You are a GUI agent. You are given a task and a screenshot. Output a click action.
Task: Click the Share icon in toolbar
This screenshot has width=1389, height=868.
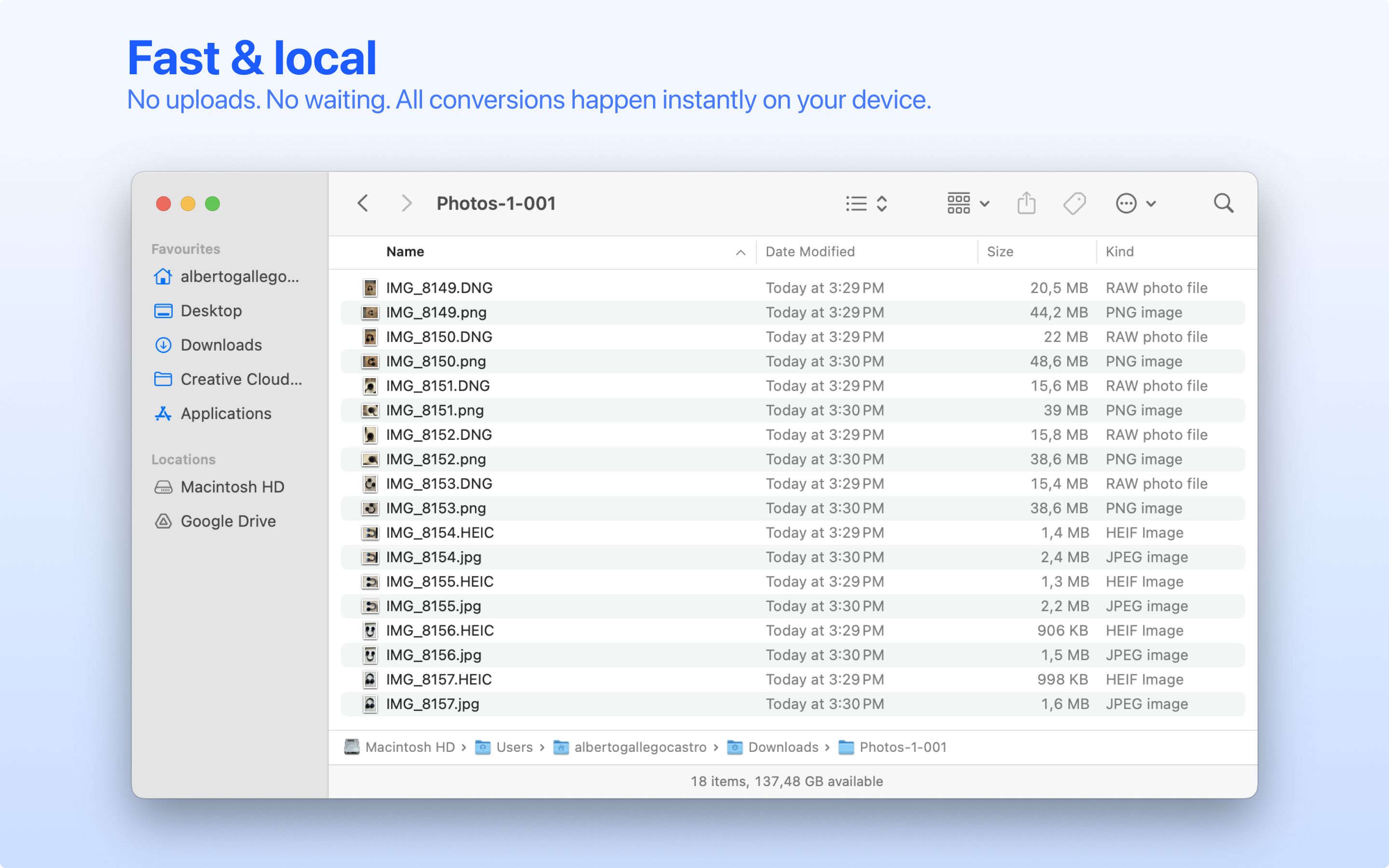tap(1026, 203)
